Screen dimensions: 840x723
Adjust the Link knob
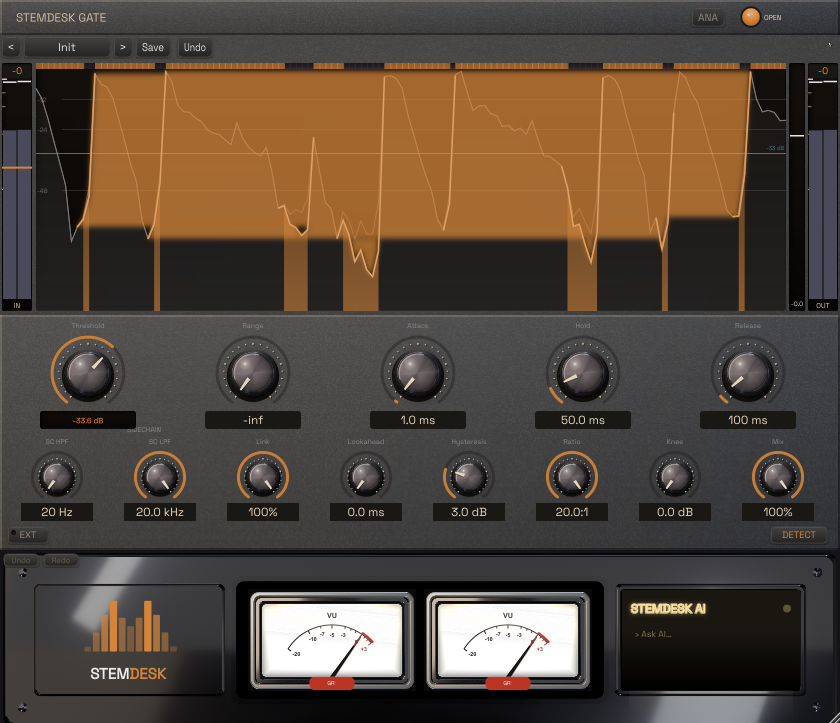click(263, 477)
